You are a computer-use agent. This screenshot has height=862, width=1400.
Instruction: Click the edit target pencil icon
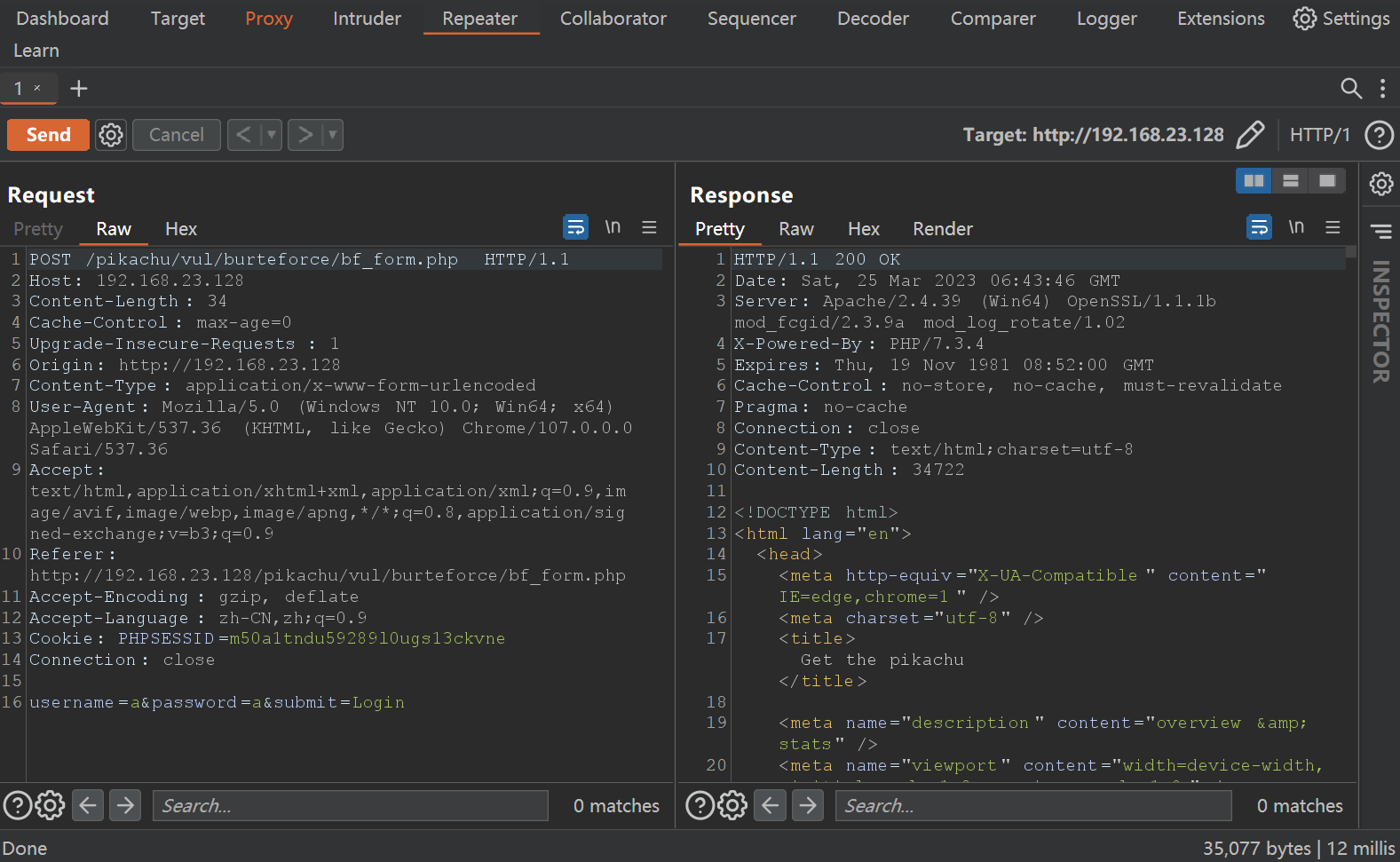pos(1250,135)
